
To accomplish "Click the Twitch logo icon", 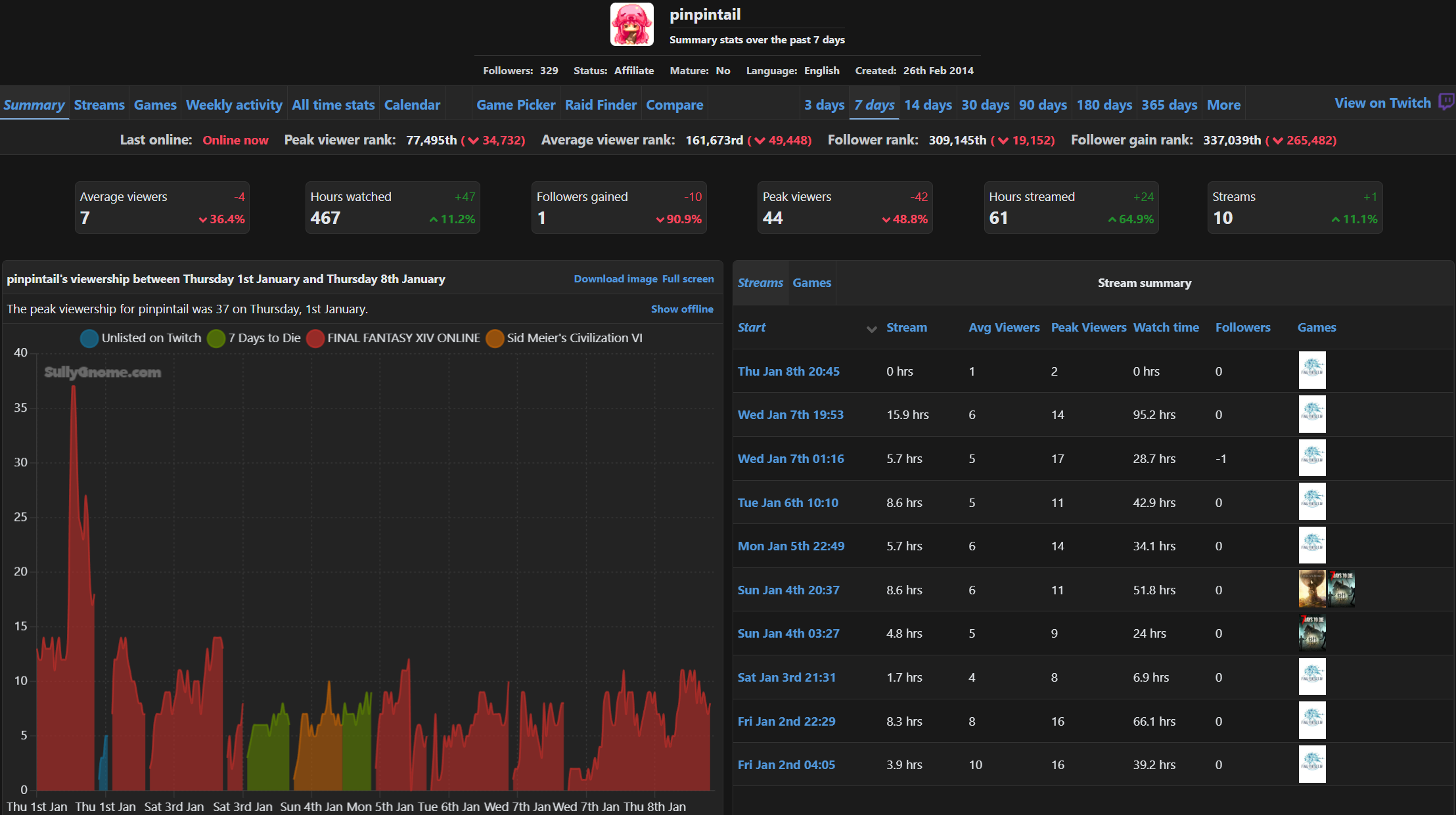I will [x=1445, y=102].
